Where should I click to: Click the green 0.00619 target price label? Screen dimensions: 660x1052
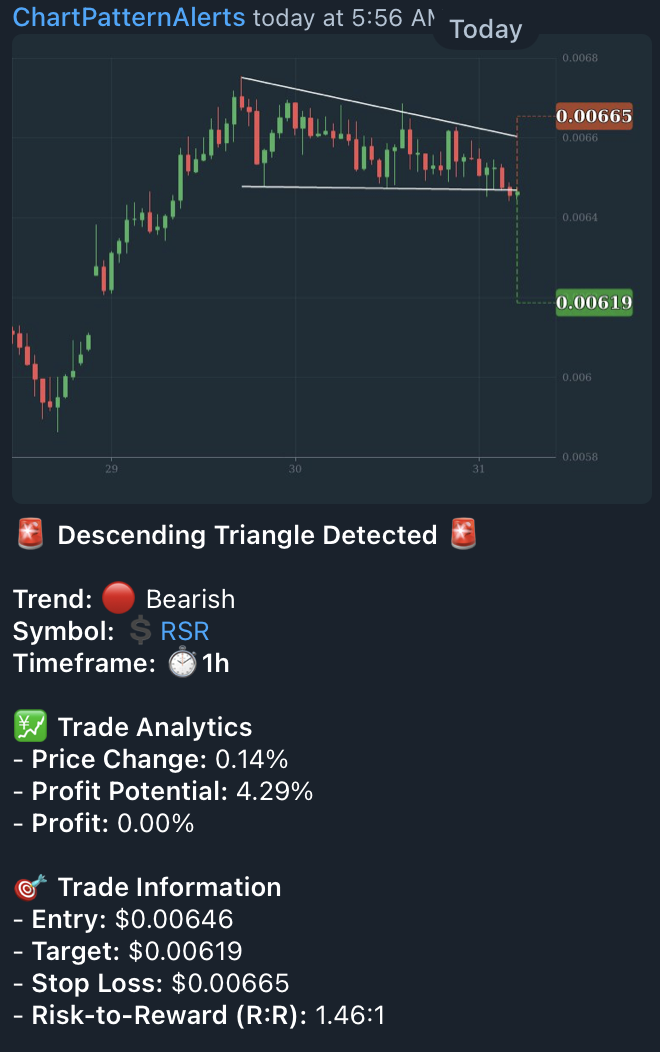tap(594, 301)
